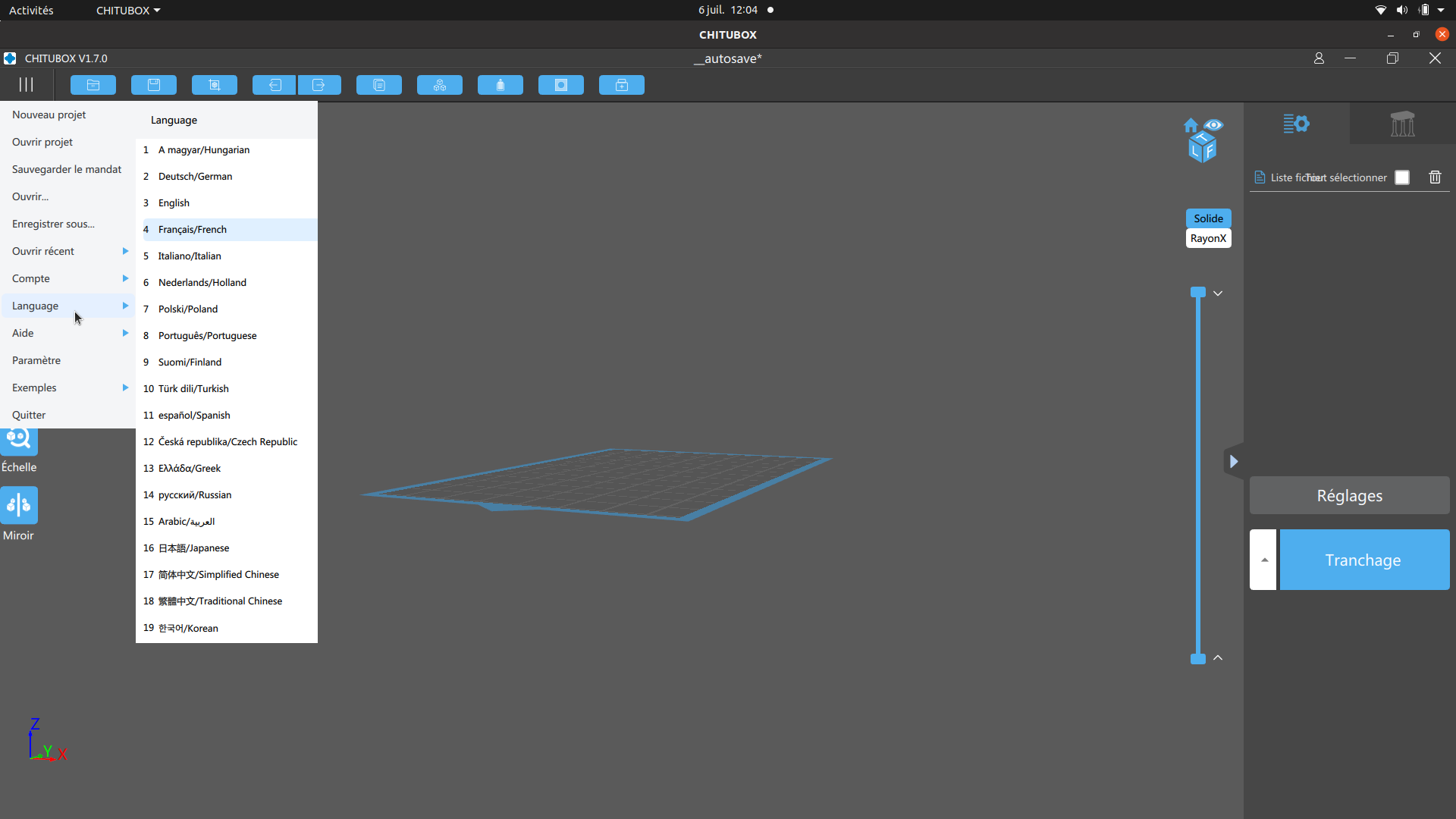Expand the Exemples submenu arrow
The height and width of the screenshot is (819, 1456).
click(x=125, y=388)
